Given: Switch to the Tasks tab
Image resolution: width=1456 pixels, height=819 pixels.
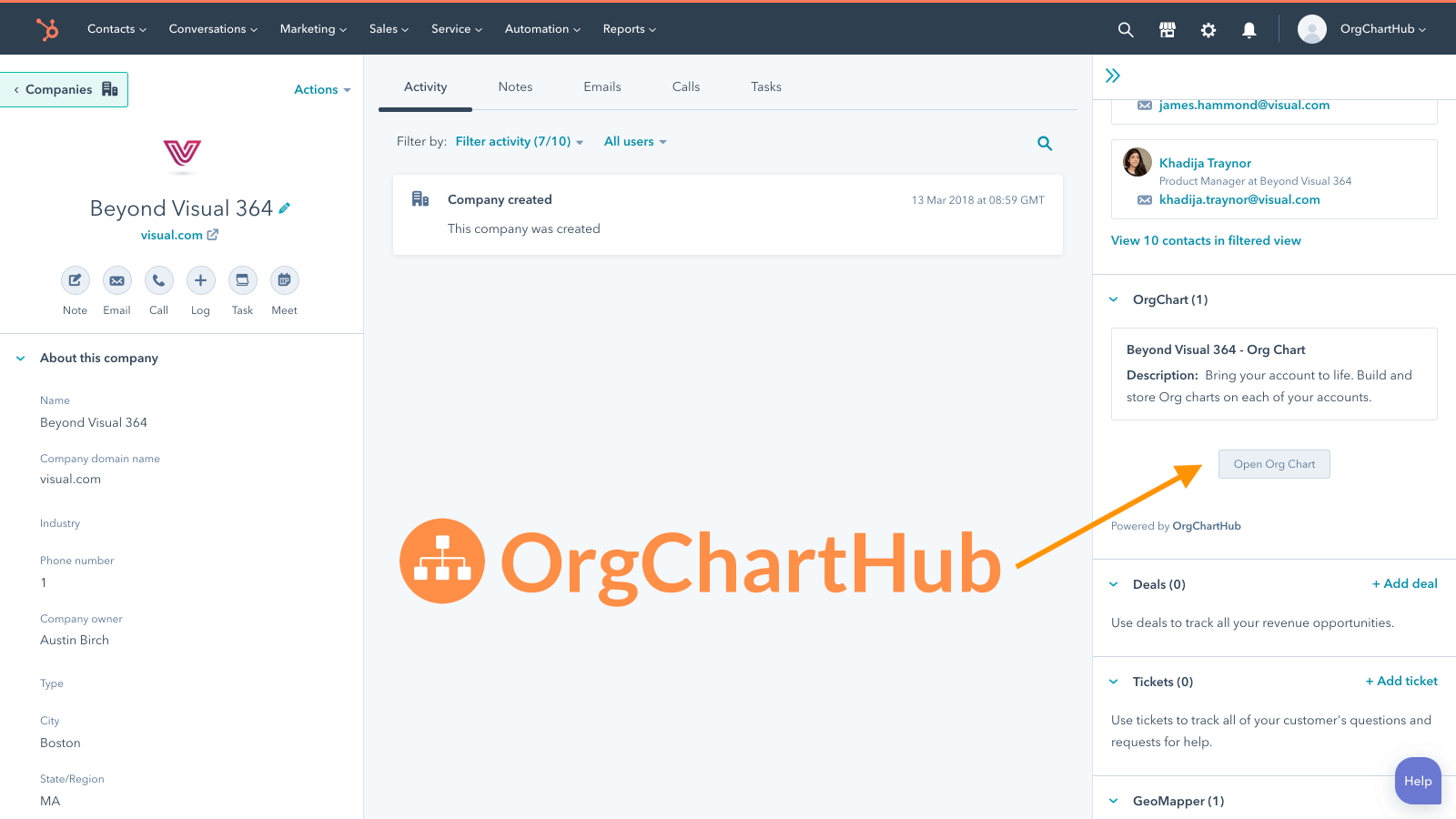Looking at the screenshot, I should pyautogui.click(x=766, y=86).
